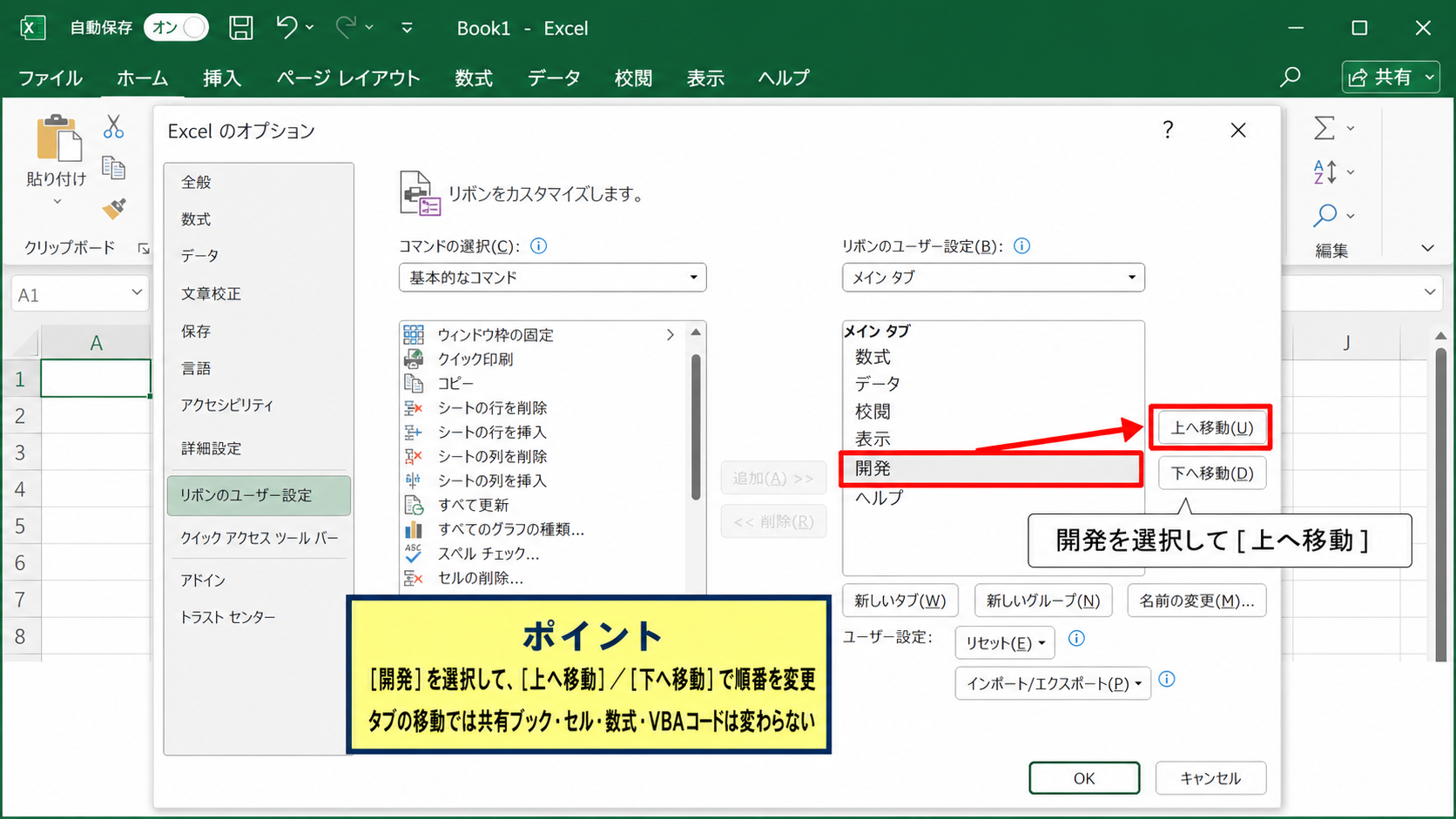
Task: Click the 共有 share button
Action: click(1391, 77)
